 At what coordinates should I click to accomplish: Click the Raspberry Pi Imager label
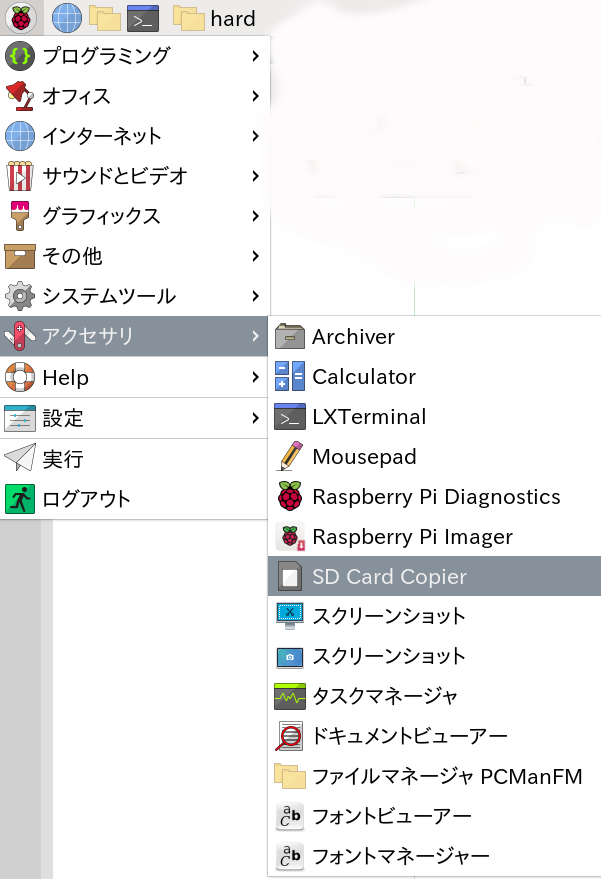pos(413,536)
